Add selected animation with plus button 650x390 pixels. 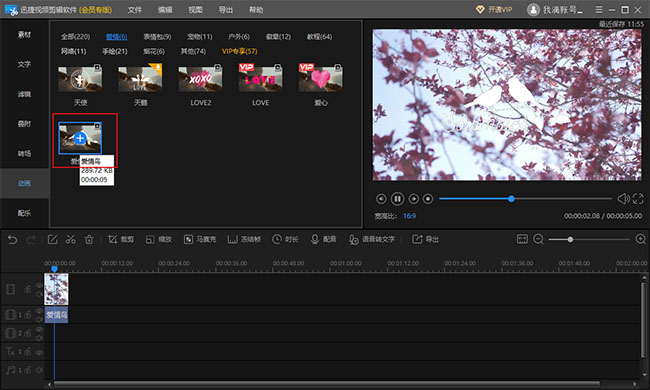coord(80,138)
